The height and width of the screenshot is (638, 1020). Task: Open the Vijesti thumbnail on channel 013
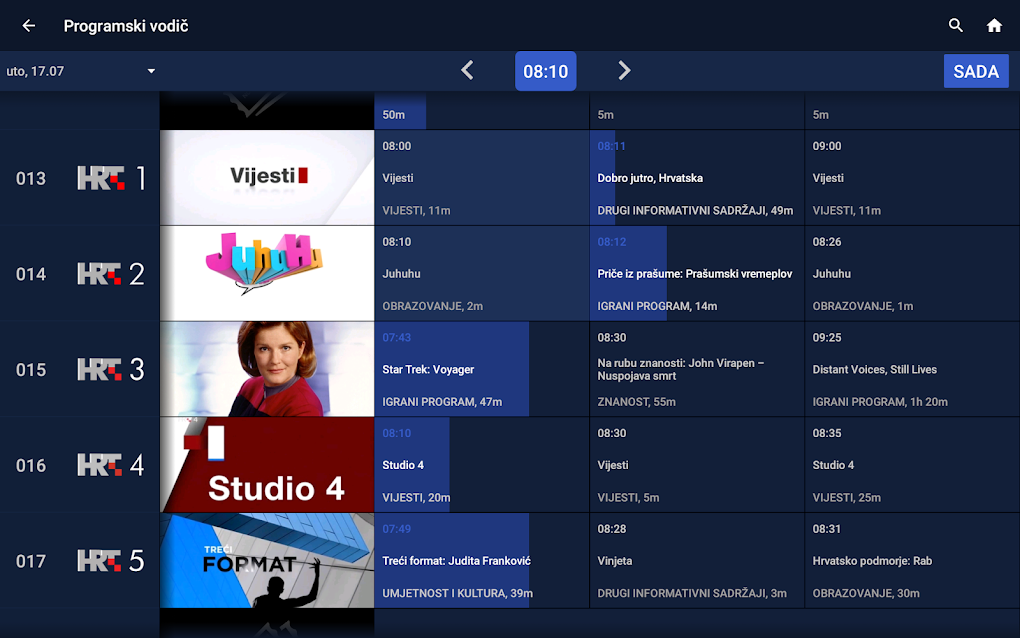(x=267, y=177)
